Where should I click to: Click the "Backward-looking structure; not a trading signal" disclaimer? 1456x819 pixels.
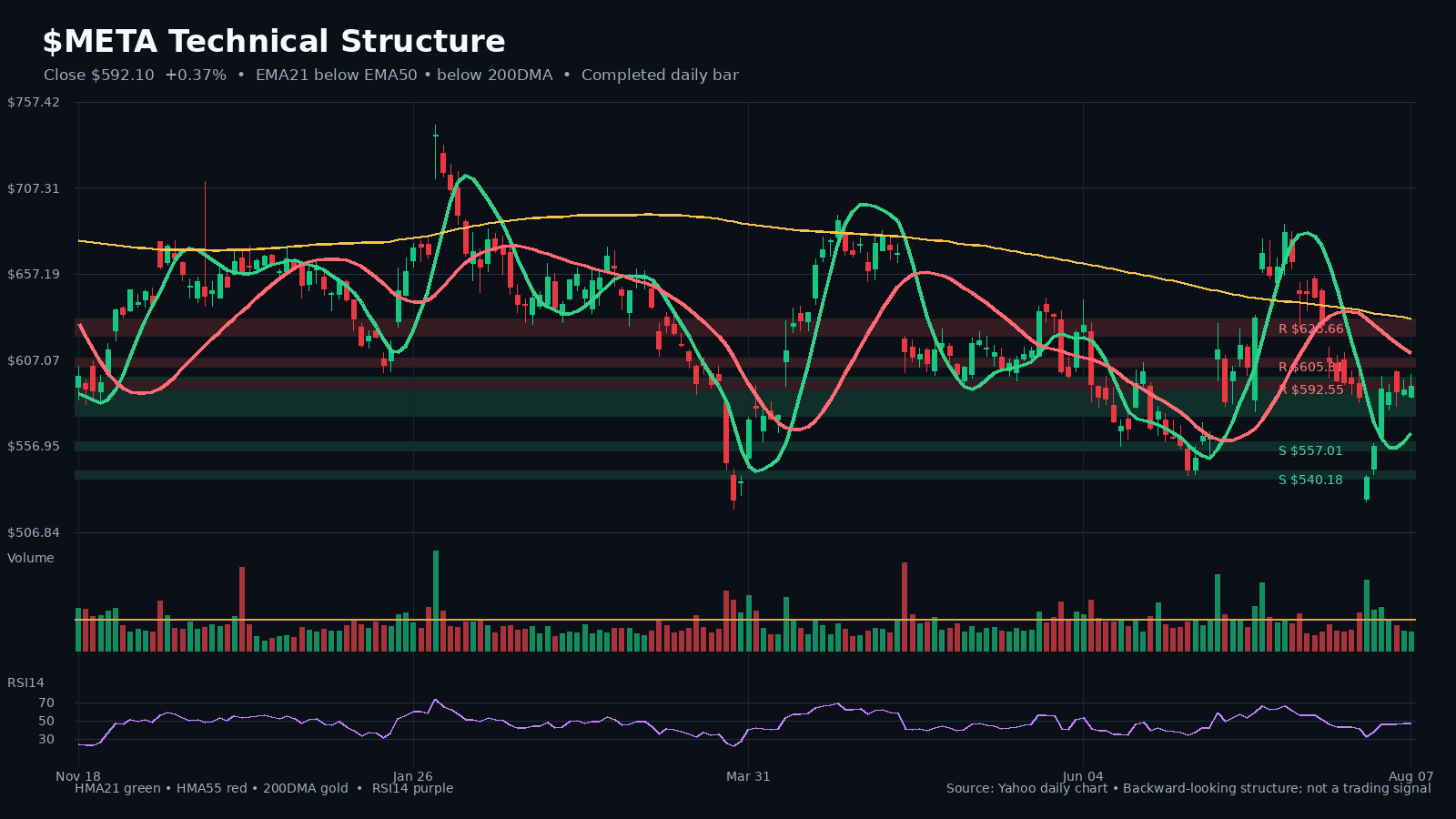click(1277, 788)
